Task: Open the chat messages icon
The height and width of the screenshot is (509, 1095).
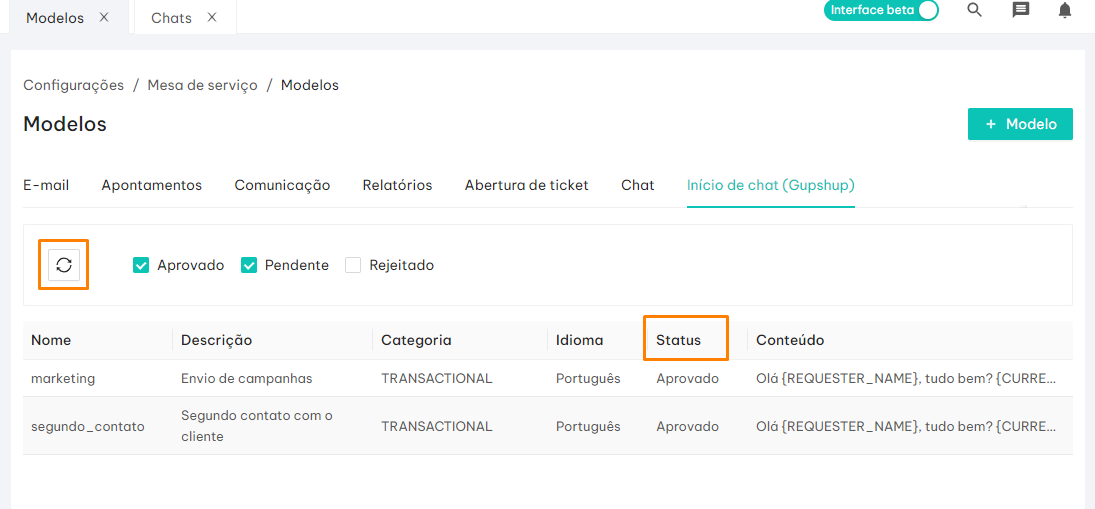Action: coord(1021,10)
